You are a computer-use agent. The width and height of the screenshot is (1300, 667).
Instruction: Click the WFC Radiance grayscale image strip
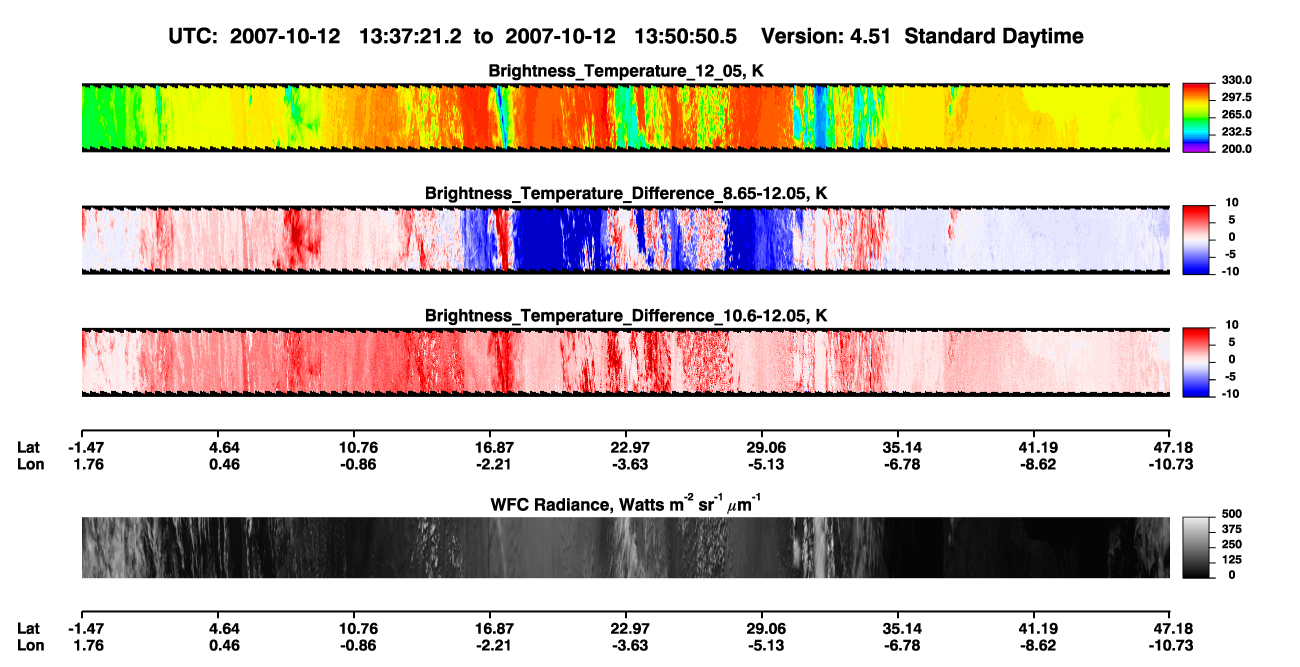pyautogui.click(x=625, y=547)
